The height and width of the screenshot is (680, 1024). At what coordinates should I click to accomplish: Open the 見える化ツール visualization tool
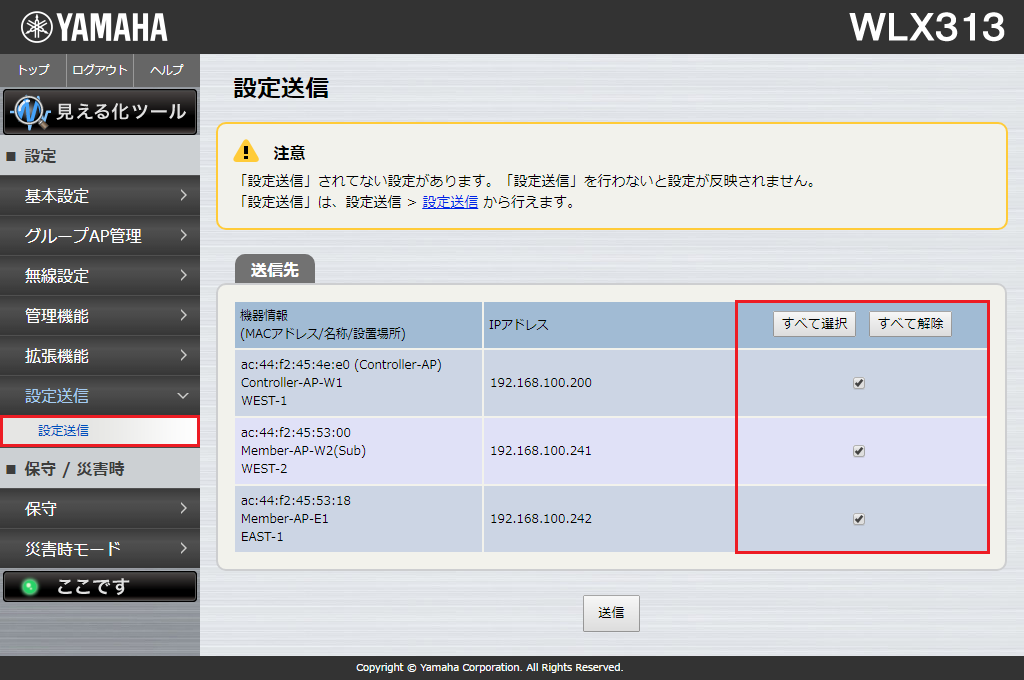100,113
